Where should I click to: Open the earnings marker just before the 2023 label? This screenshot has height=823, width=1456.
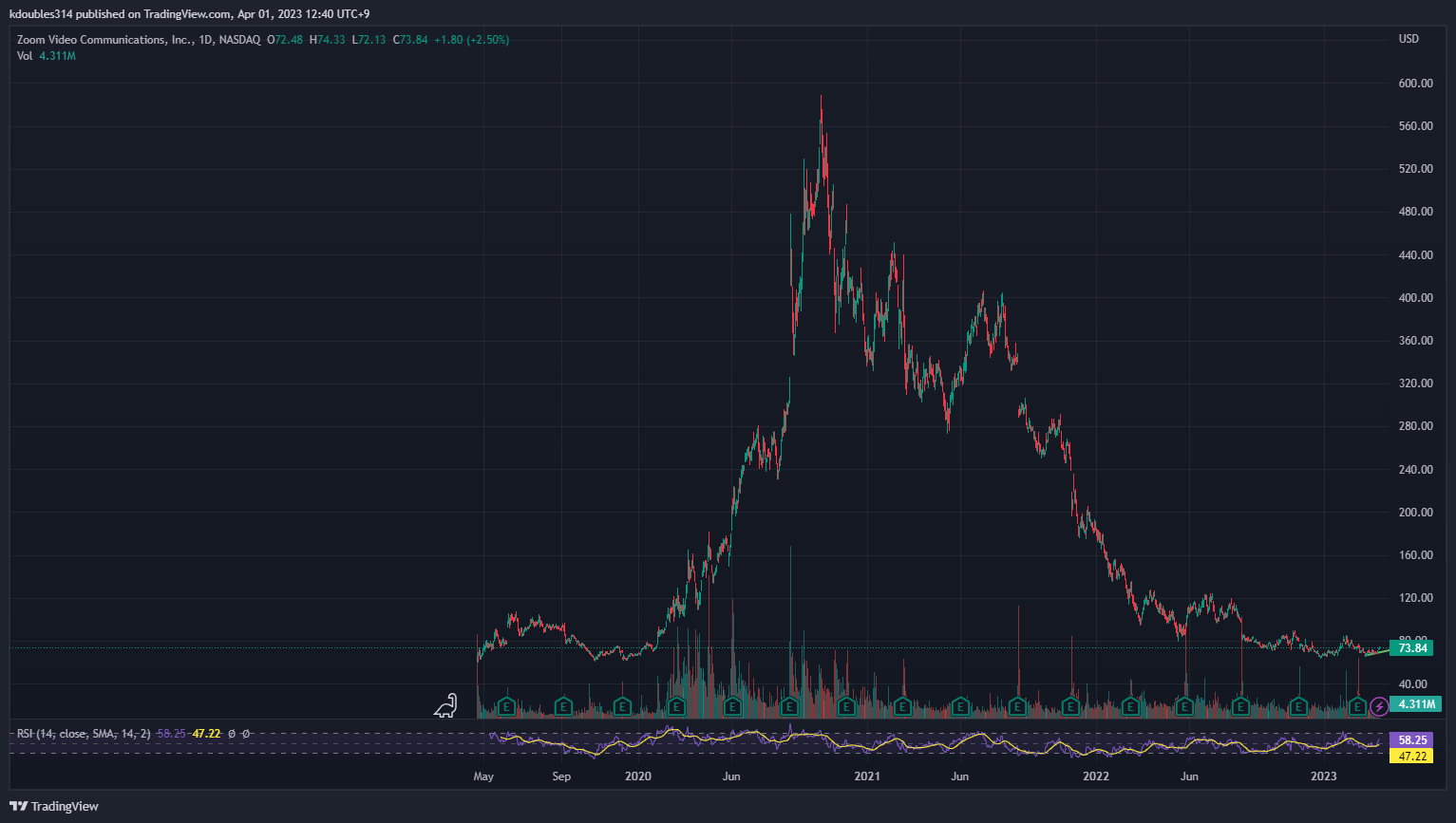[x=1298, y=706]
